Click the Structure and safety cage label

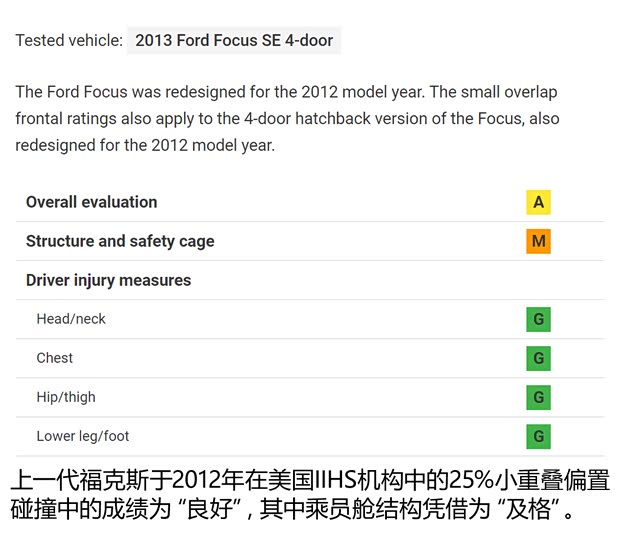tap(120, 241)
